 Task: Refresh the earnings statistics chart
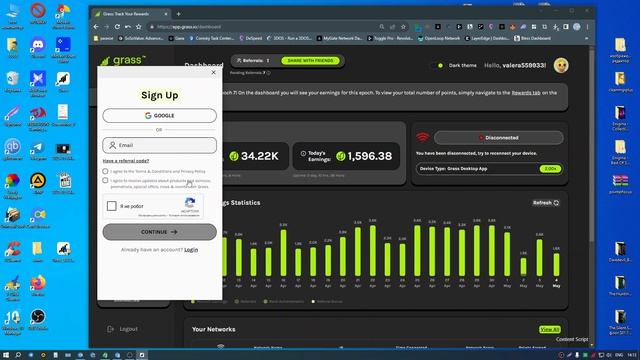tap(546, 202)
